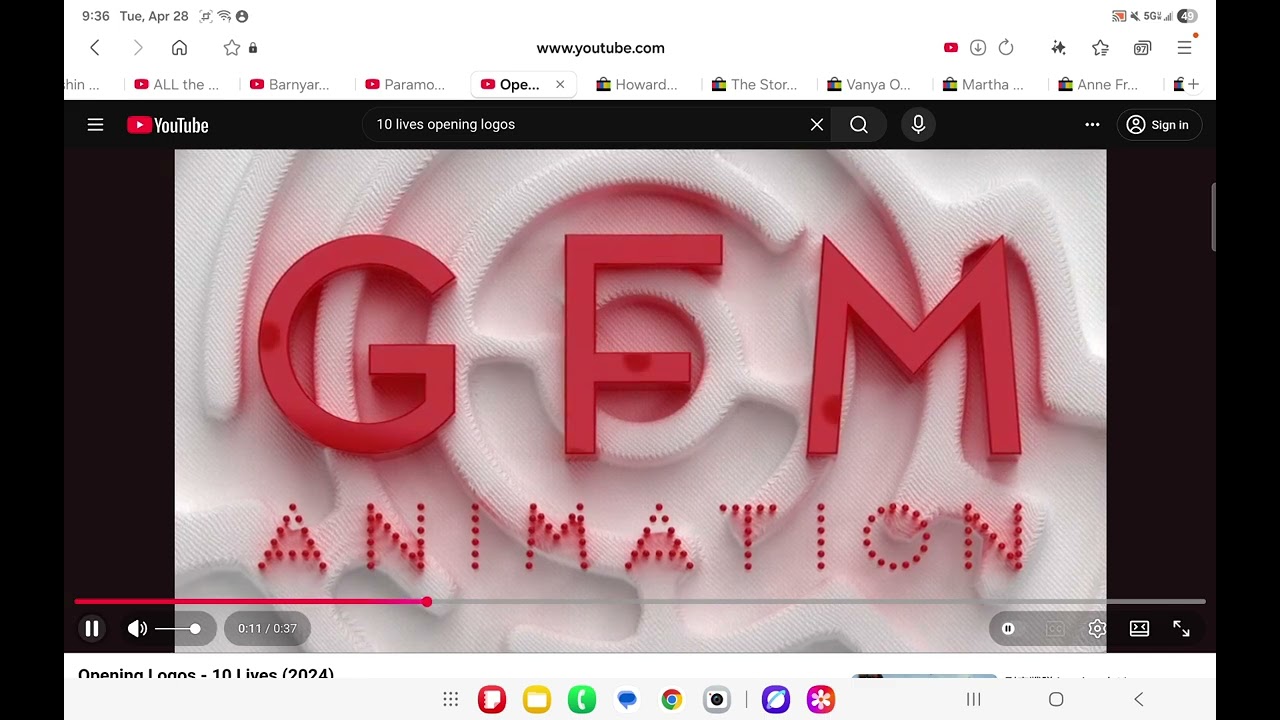
Task: Click the red video assistant icon in toolbar
Action: (951, 48)
